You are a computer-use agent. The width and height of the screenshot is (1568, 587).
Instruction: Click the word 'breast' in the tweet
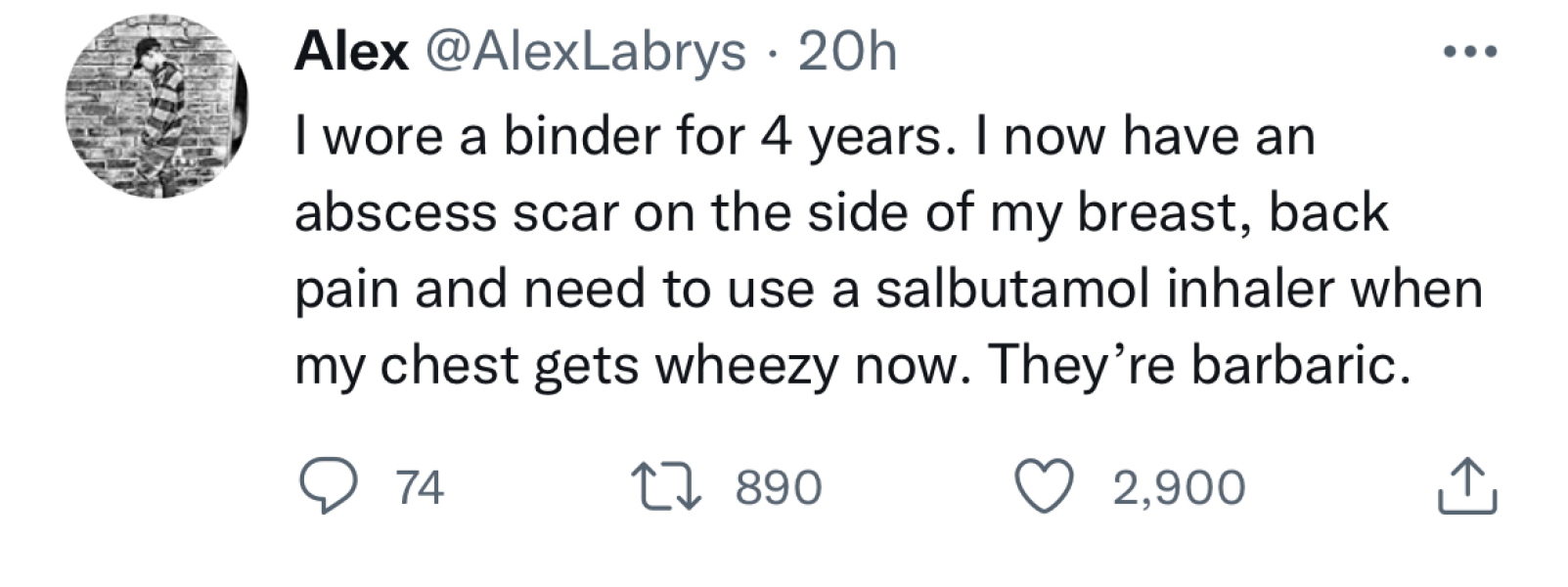[1159, 212]
